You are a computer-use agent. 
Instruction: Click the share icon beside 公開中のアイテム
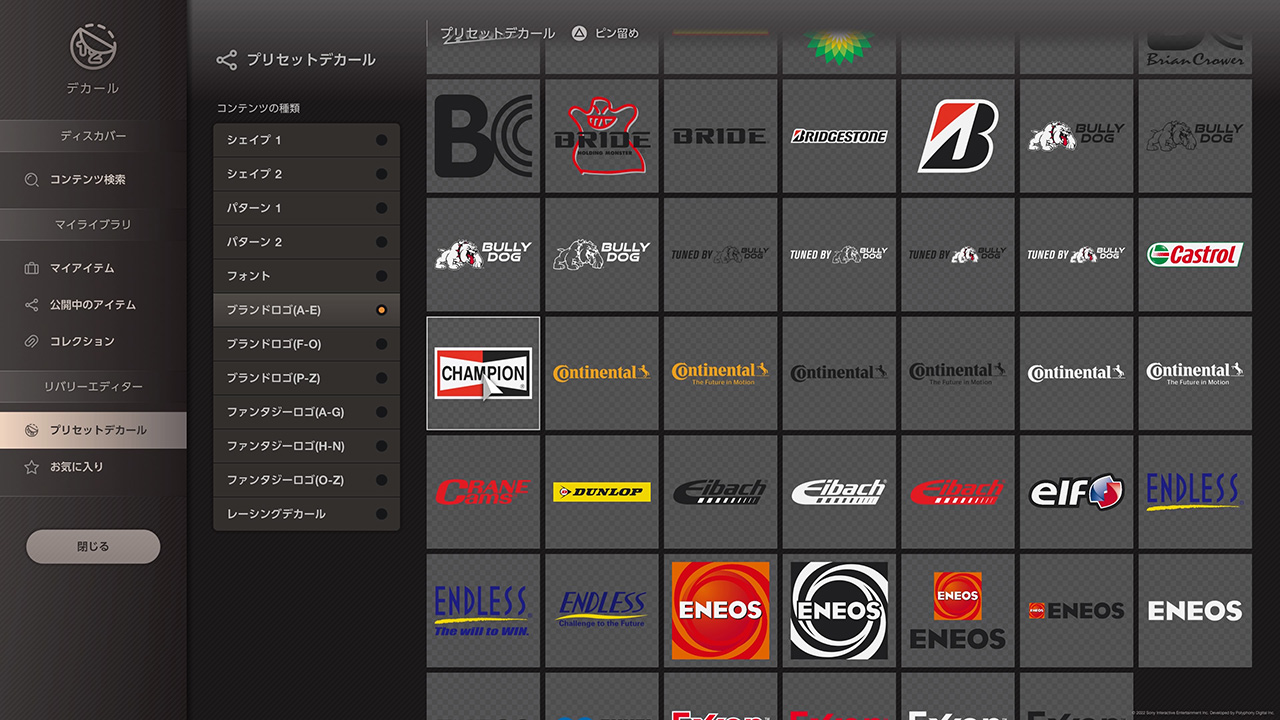tap(32, 305)
